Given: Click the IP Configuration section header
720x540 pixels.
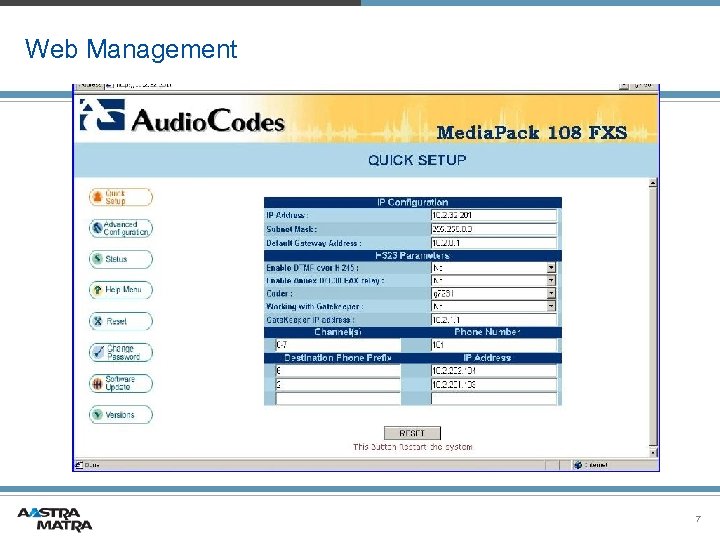Looking at the screenshot, I should click(412, 202).
